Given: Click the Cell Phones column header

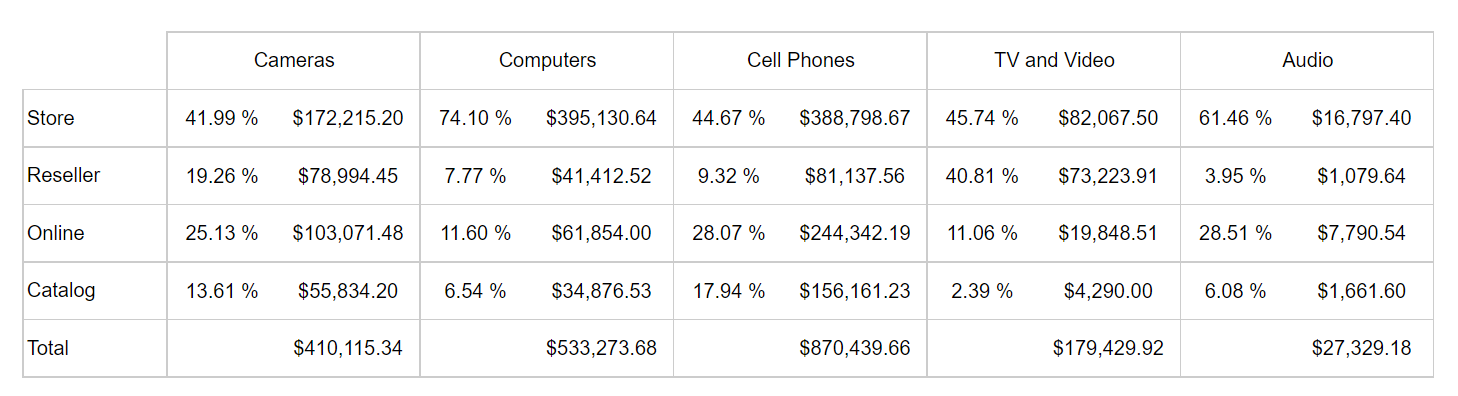Looking at the screenshot, I should click(801, 60).
